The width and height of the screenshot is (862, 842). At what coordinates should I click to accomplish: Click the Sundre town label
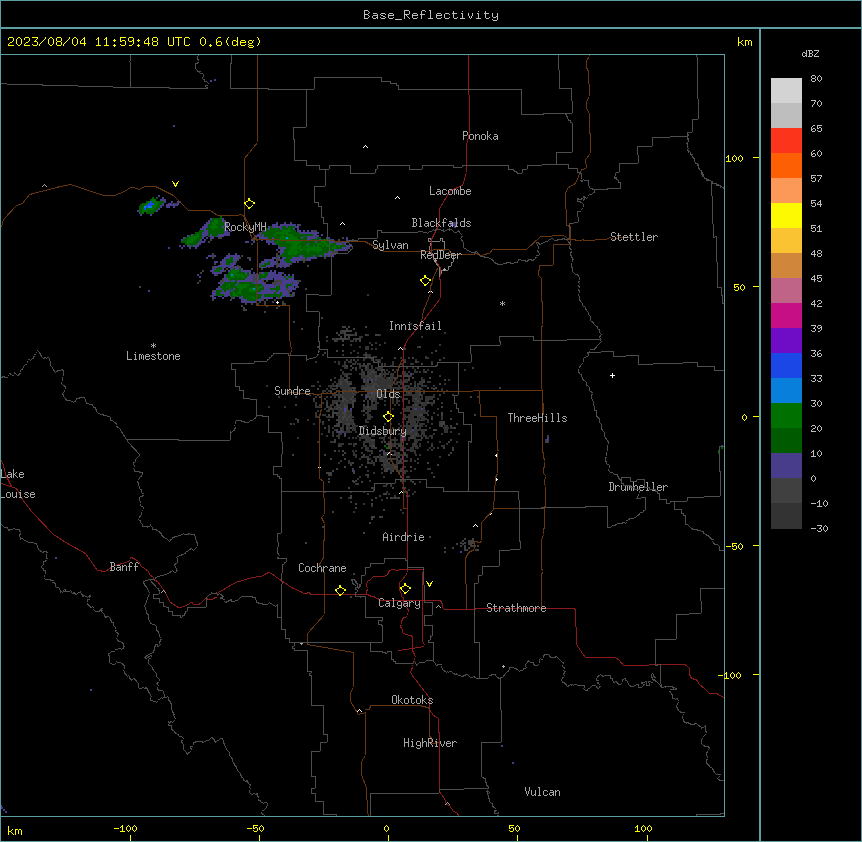[x=292, y=391]
